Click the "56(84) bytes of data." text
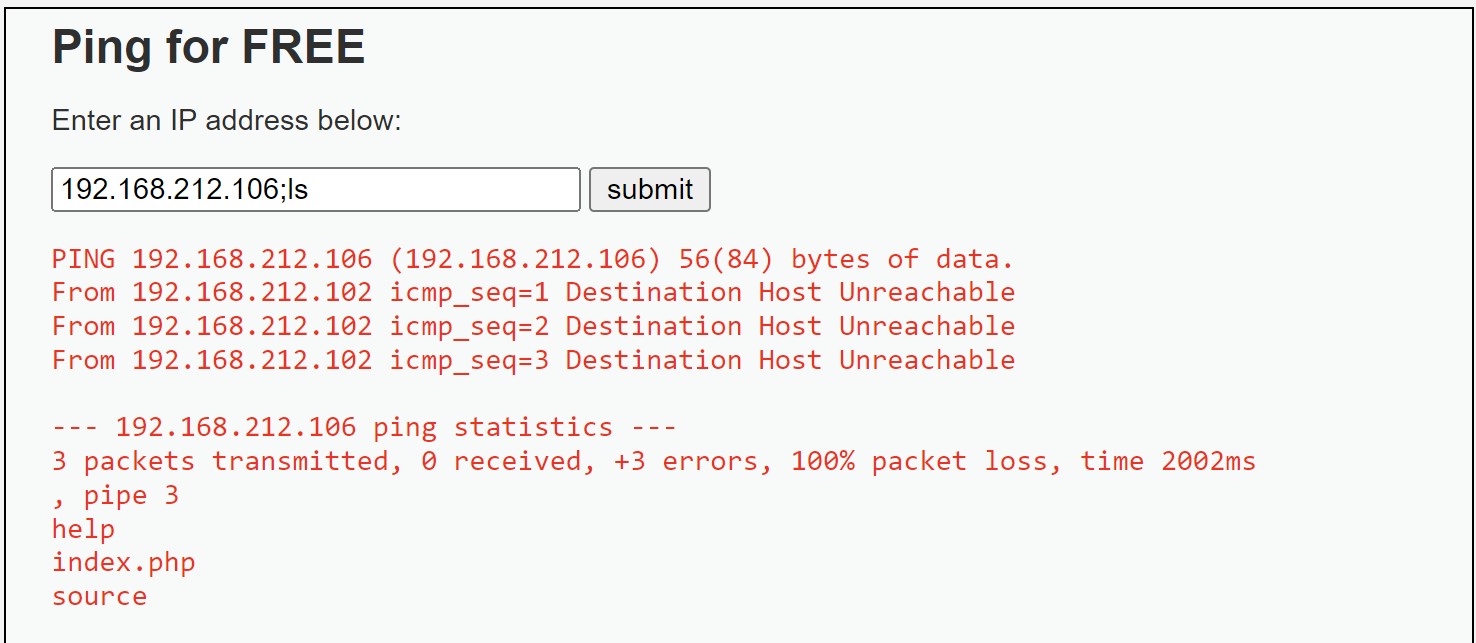Screen dimensions: 1476x643 [x=846, y=260]
